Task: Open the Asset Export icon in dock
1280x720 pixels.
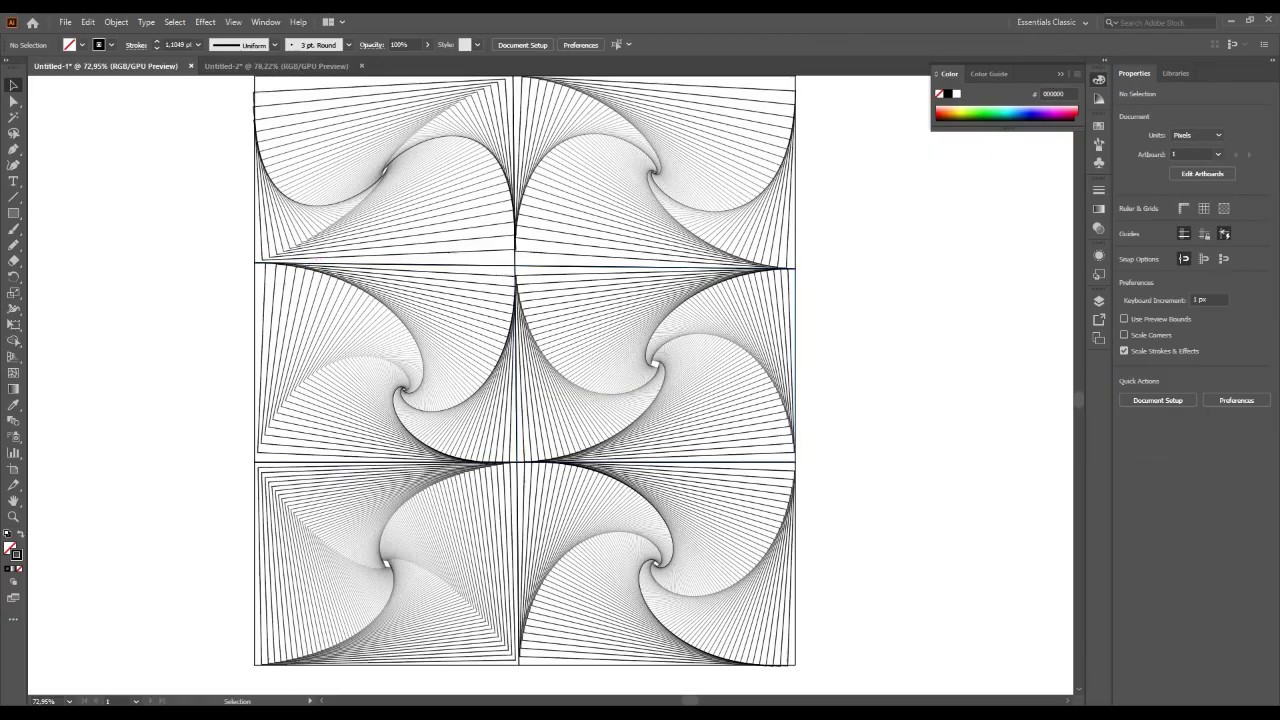Action: [1099, 320]
